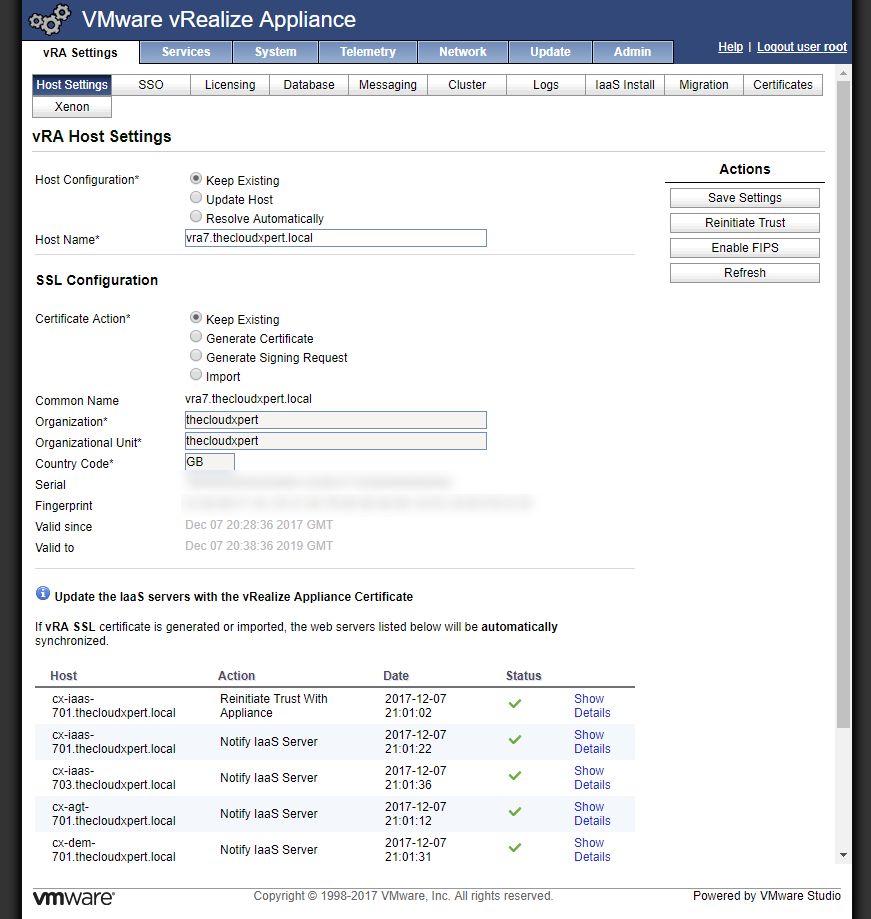The width and height of the screenshot is (871, 919).
Task: Select Import certificate action radio
Action: click(196, 375)
